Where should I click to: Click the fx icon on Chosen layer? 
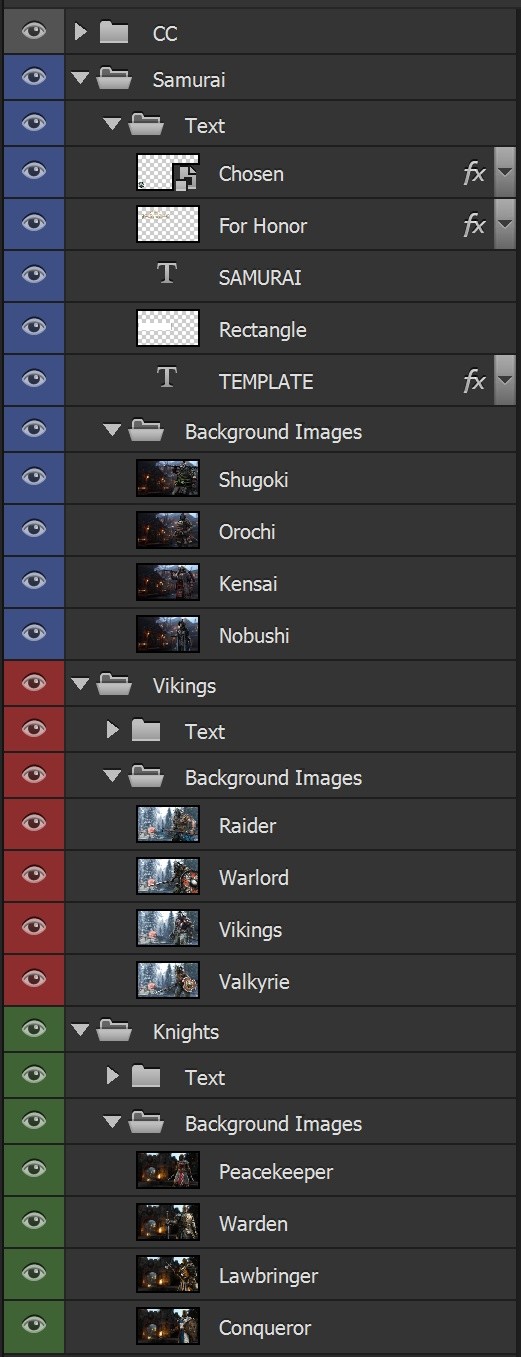(x=474, y=173)
